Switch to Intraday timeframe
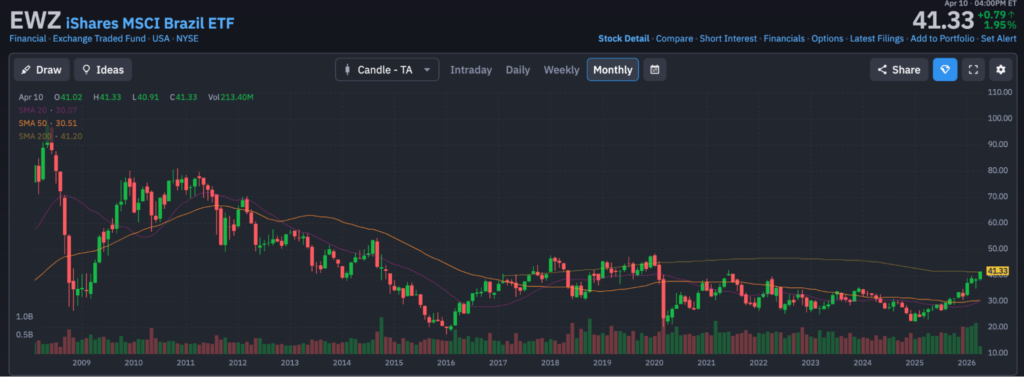Image resolution: width=1024 pixels, height=377 pixels. 471,70
